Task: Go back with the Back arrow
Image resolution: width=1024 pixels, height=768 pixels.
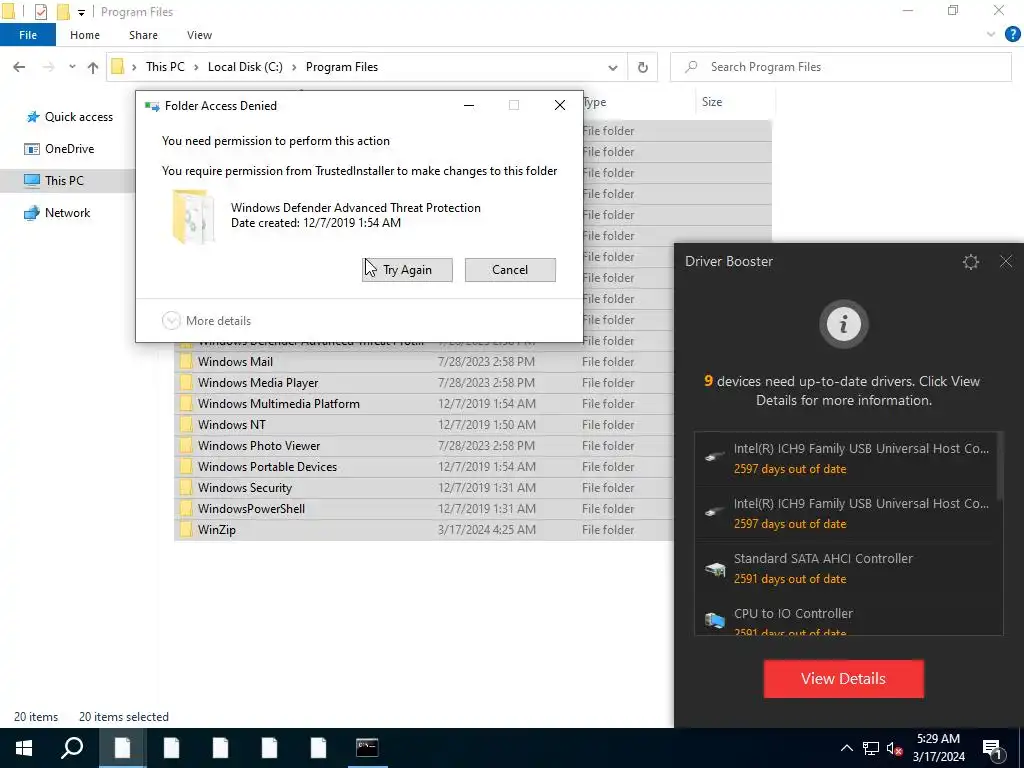Action: click(19, 67)
